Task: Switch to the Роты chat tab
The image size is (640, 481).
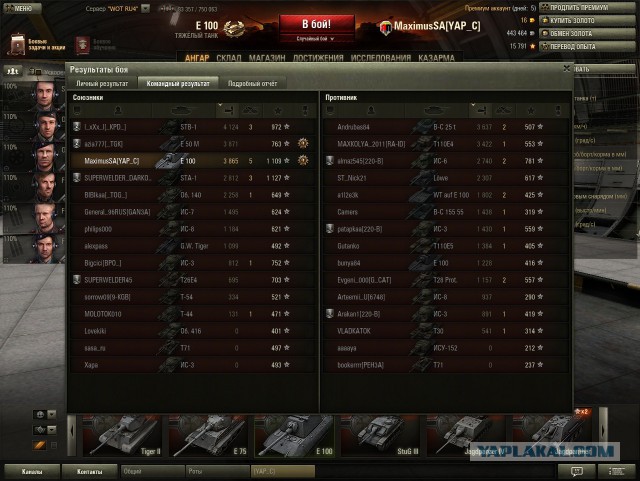Action: 218,472
